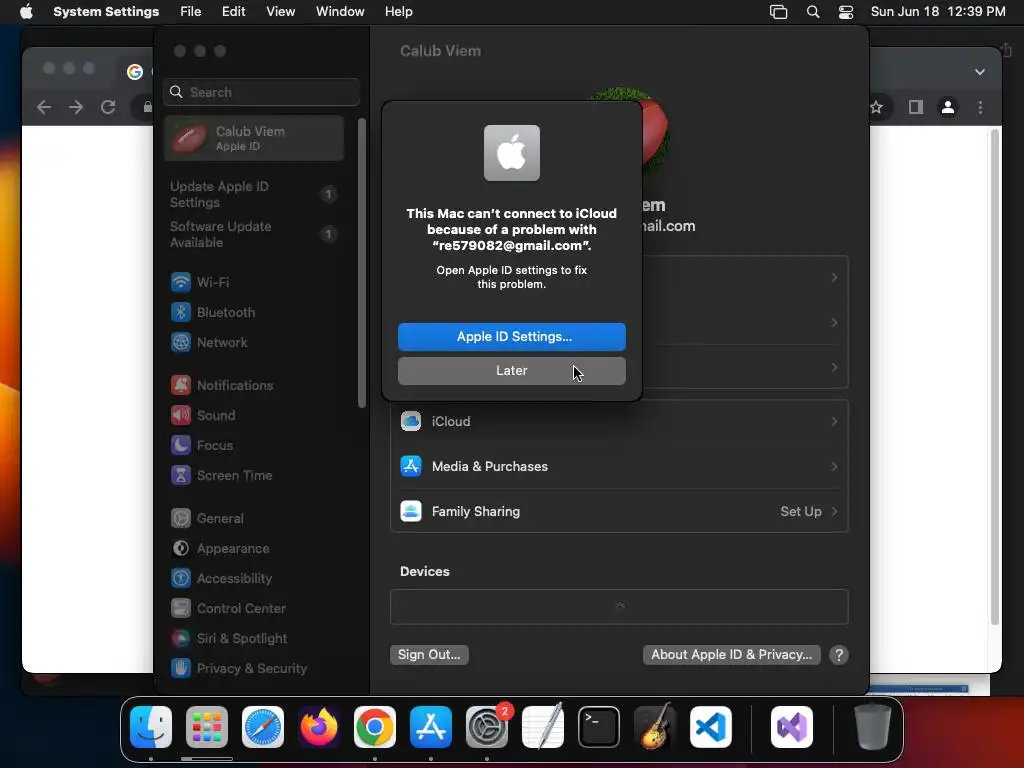Image resolution: width=1024 pixels, height=768 pixels.
Task: Reload page in Chrome window
Action: pyautogui.click(x=108, y=107)
